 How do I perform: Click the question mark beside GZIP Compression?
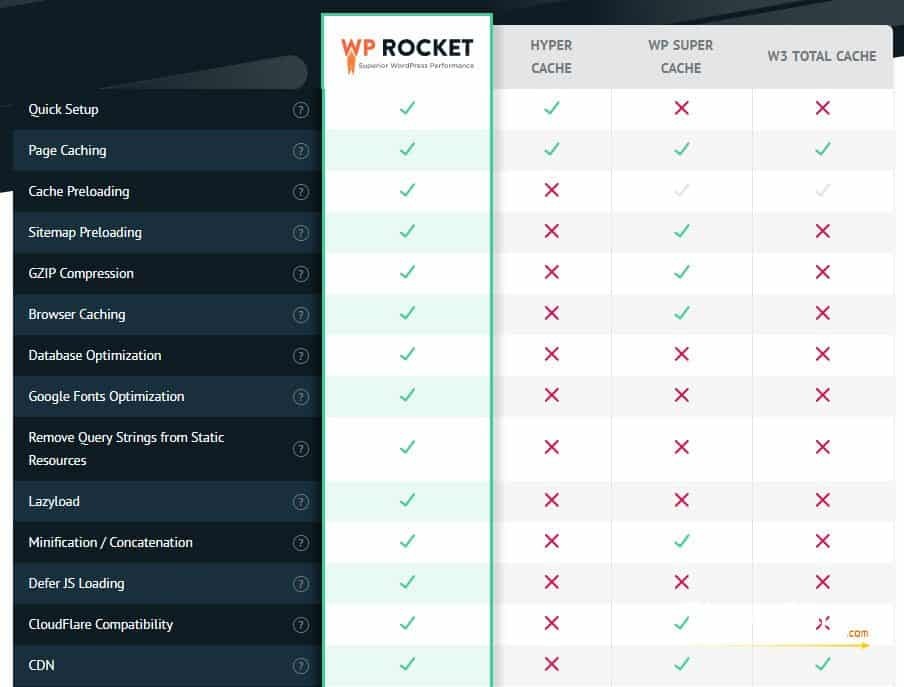(x=300, y=273)
